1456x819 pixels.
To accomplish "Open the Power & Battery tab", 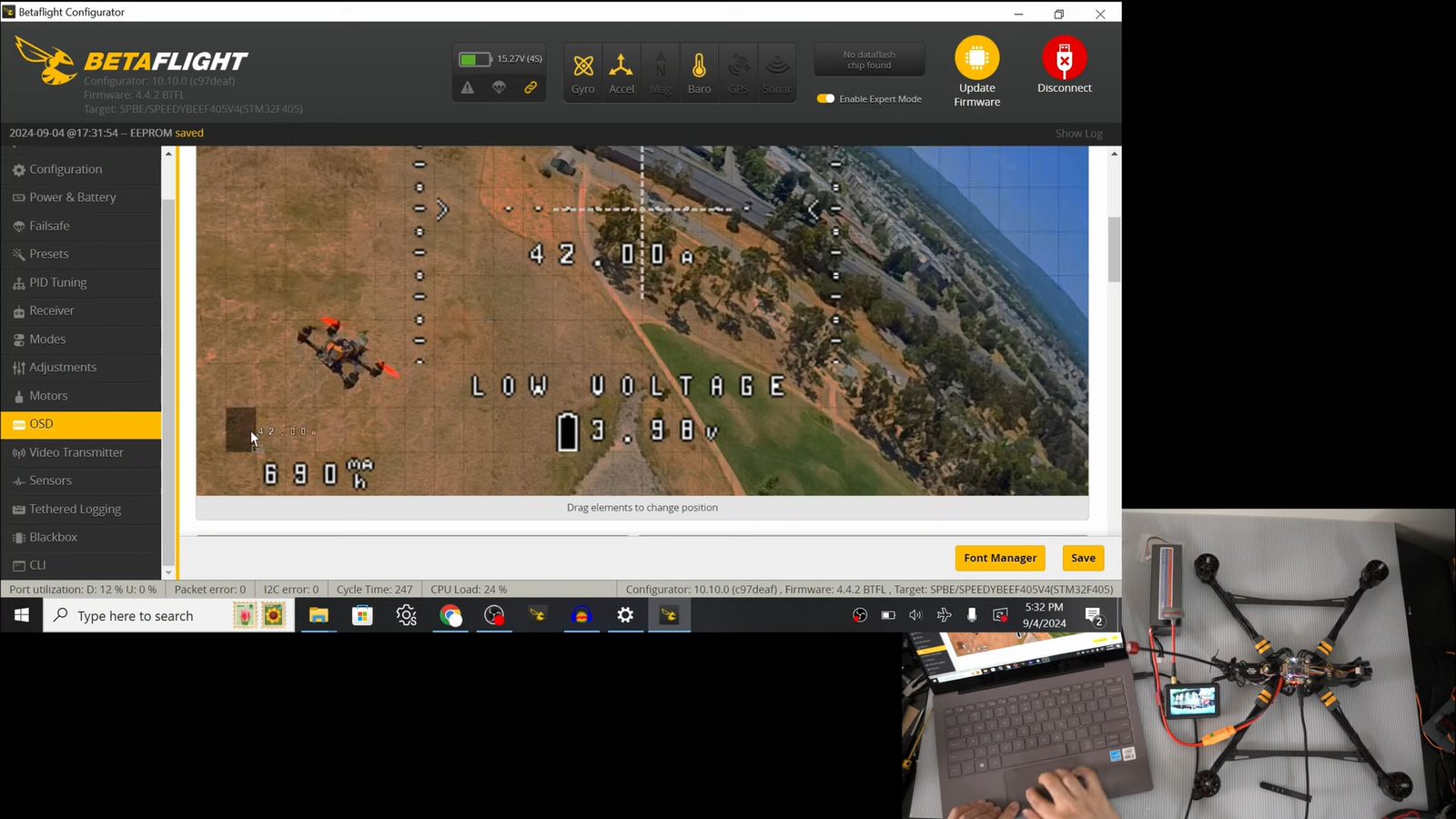I will point(81,197).
